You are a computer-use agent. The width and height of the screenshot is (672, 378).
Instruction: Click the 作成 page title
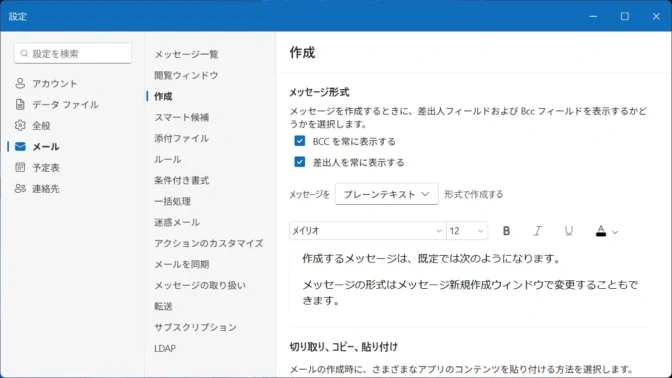coord(302,52)
